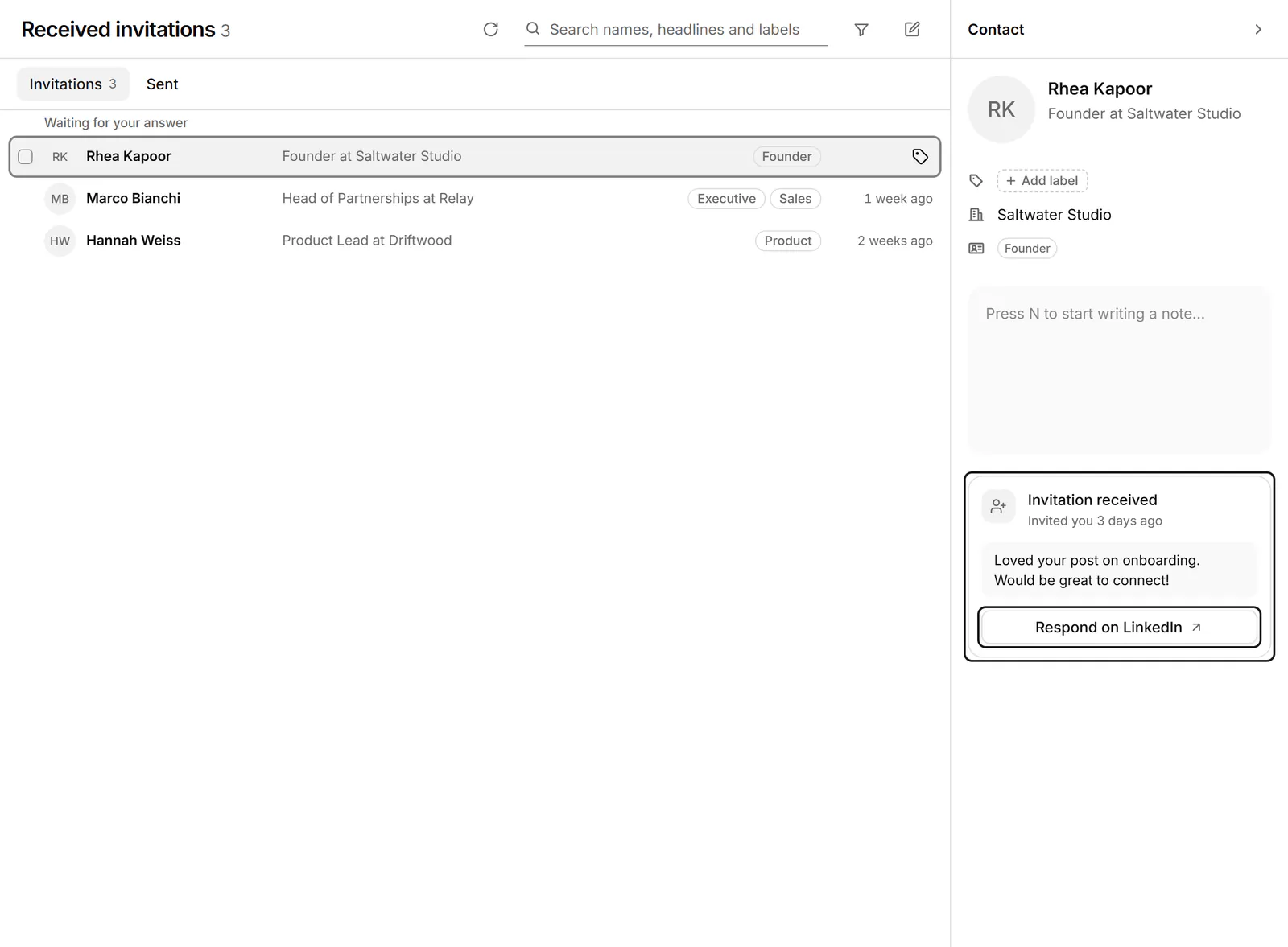Click the compose edit icon
Image resolution: width=1288 pixels, height=947 pixels.
point(912,30)
